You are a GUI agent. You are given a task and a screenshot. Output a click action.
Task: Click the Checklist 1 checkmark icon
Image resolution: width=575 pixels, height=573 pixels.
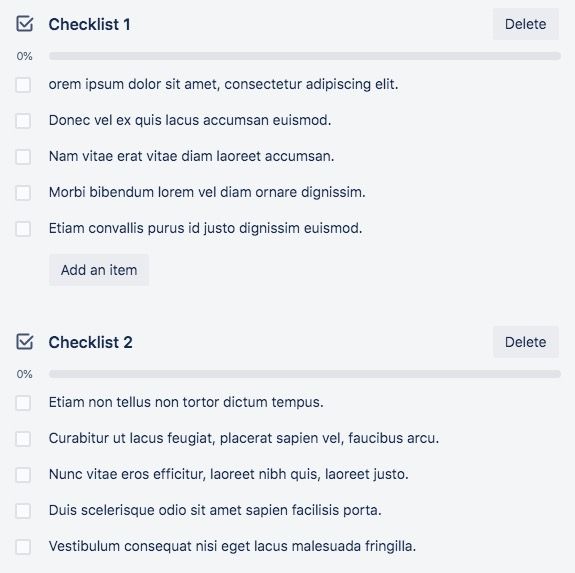point(25,24)
